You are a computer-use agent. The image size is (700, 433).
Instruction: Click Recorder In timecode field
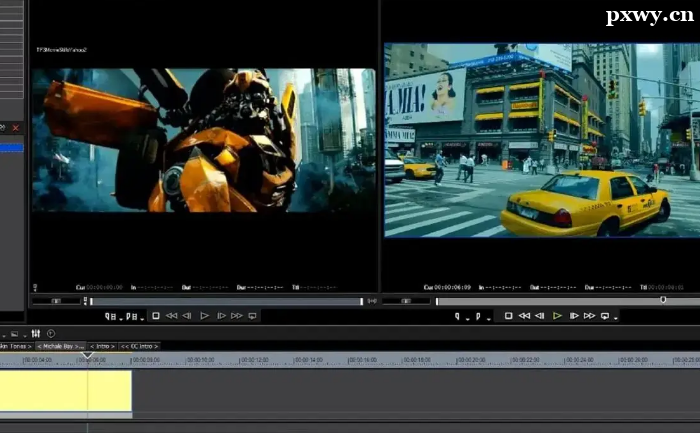(500, 287)
